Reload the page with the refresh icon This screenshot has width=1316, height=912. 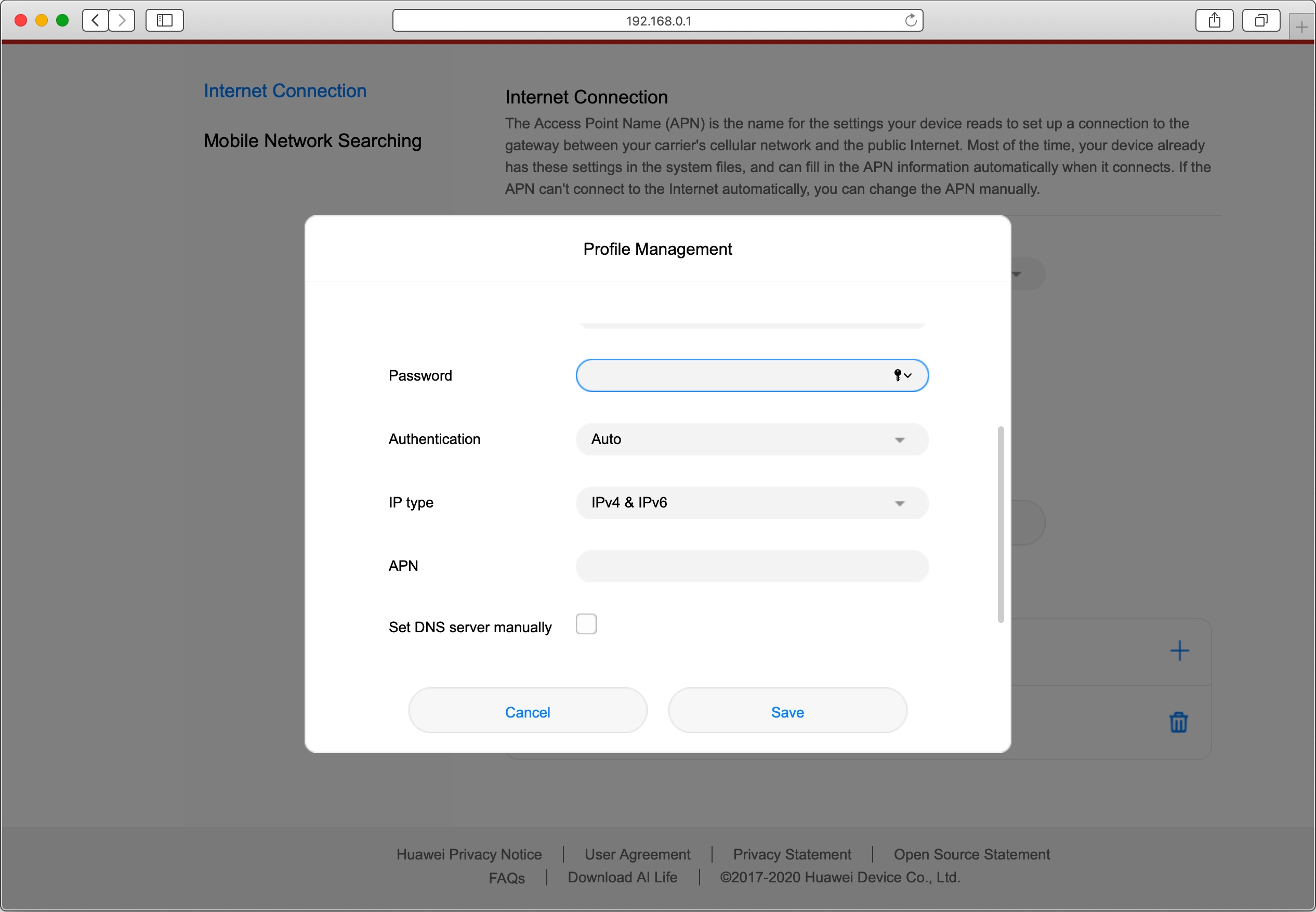[x=911, y=20]
